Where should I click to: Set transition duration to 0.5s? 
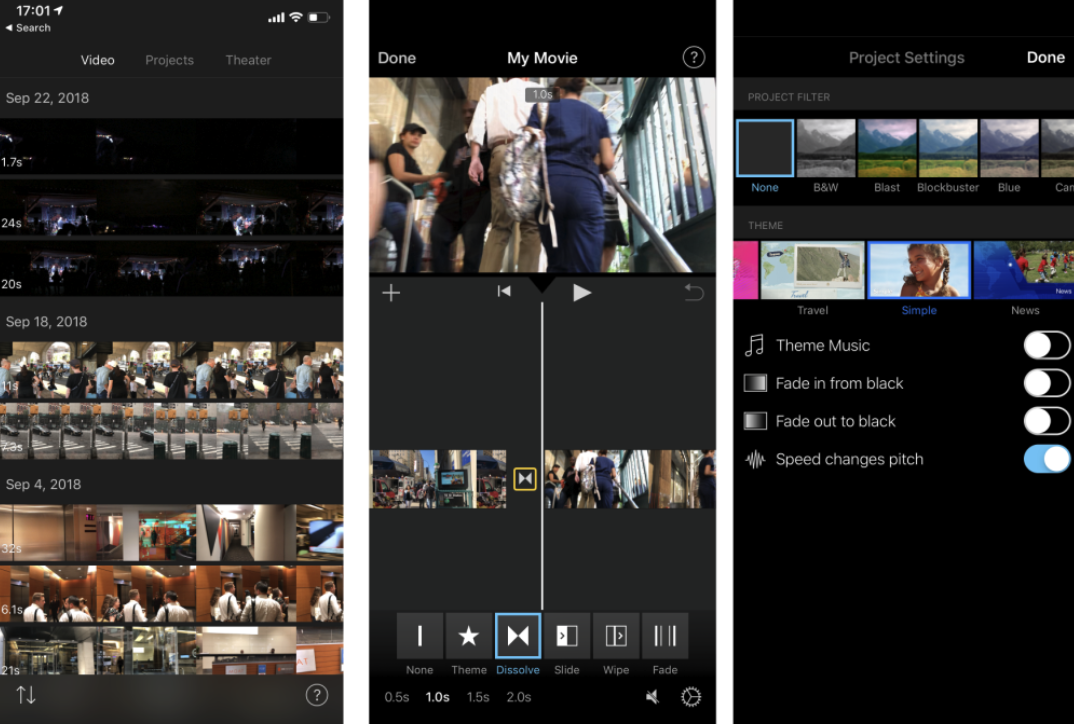397,697
